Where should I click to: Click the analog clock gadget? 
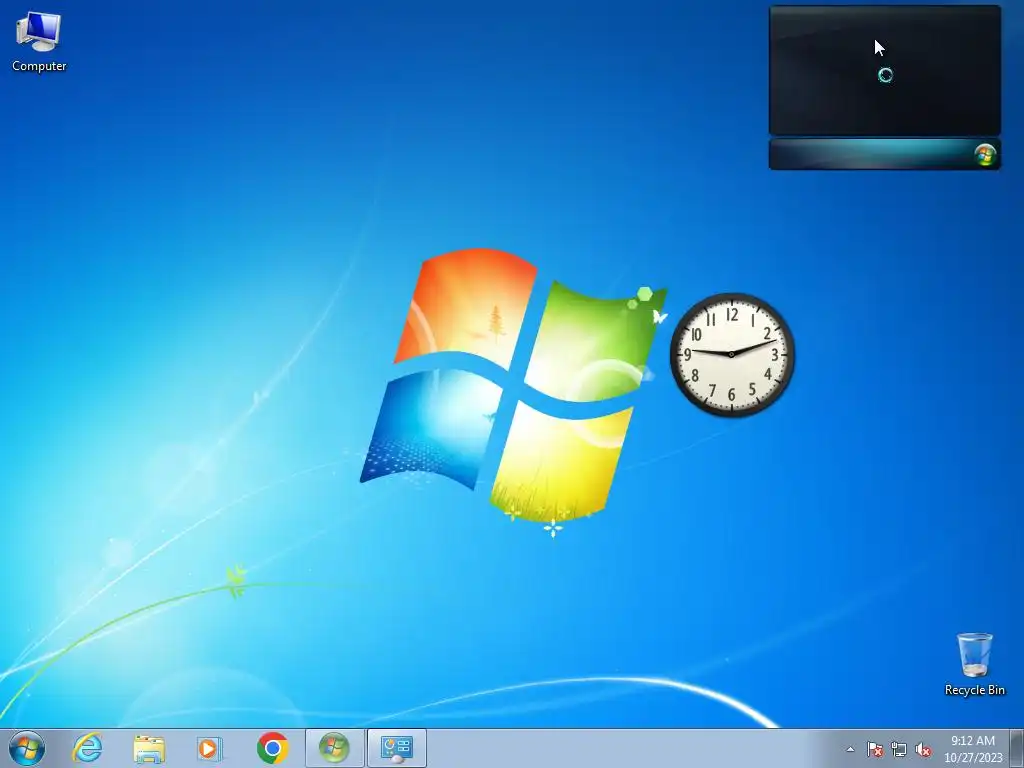click(732, 355)
